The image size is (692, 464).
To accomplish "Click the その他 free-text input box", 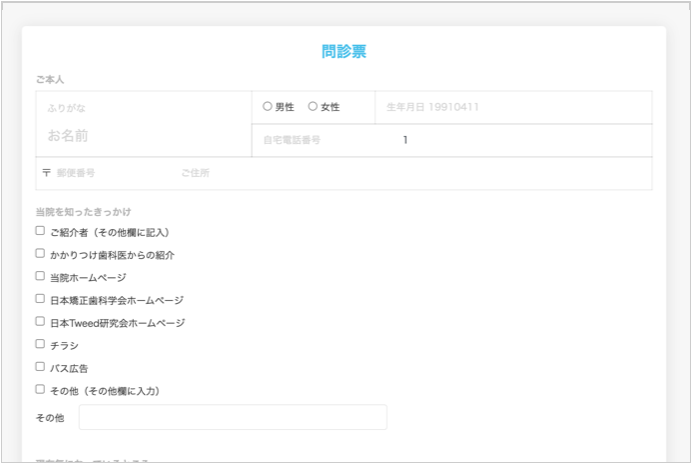I will tap(232, 417).
